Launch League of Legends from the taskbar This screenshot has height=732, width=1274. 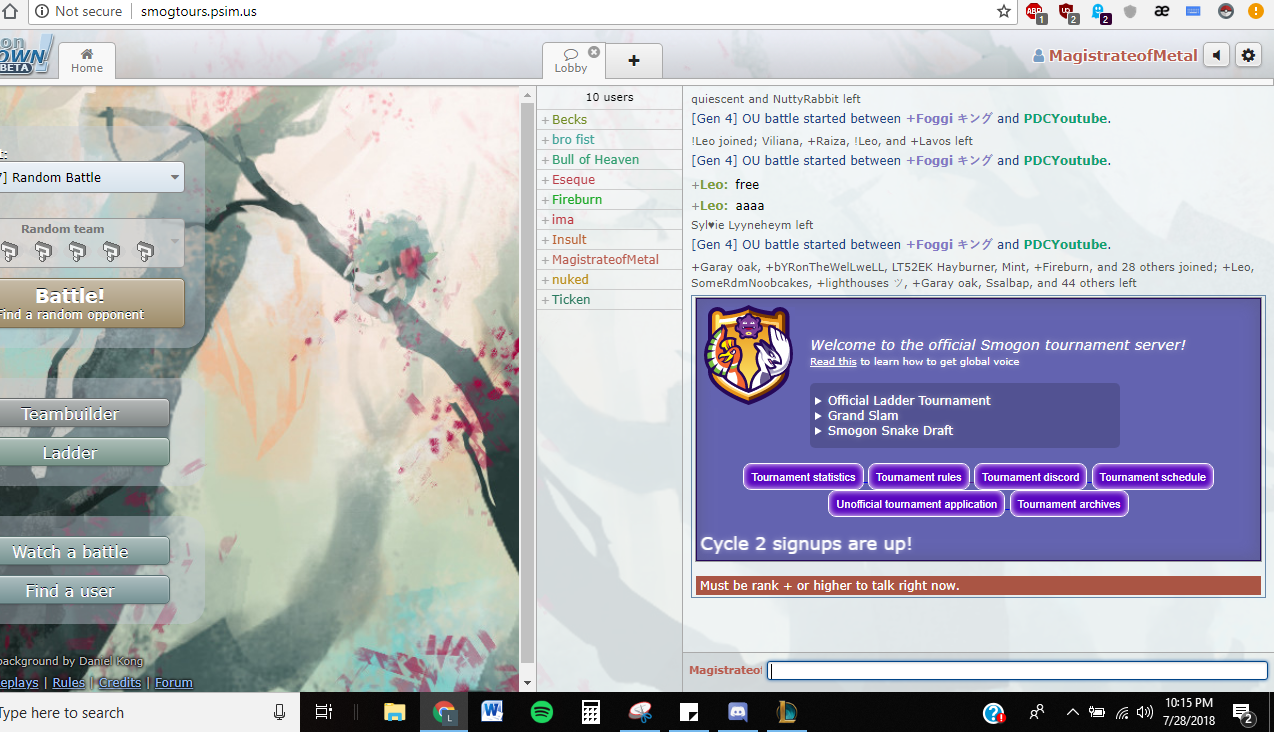pyautogui.click(x=787, y=712)
